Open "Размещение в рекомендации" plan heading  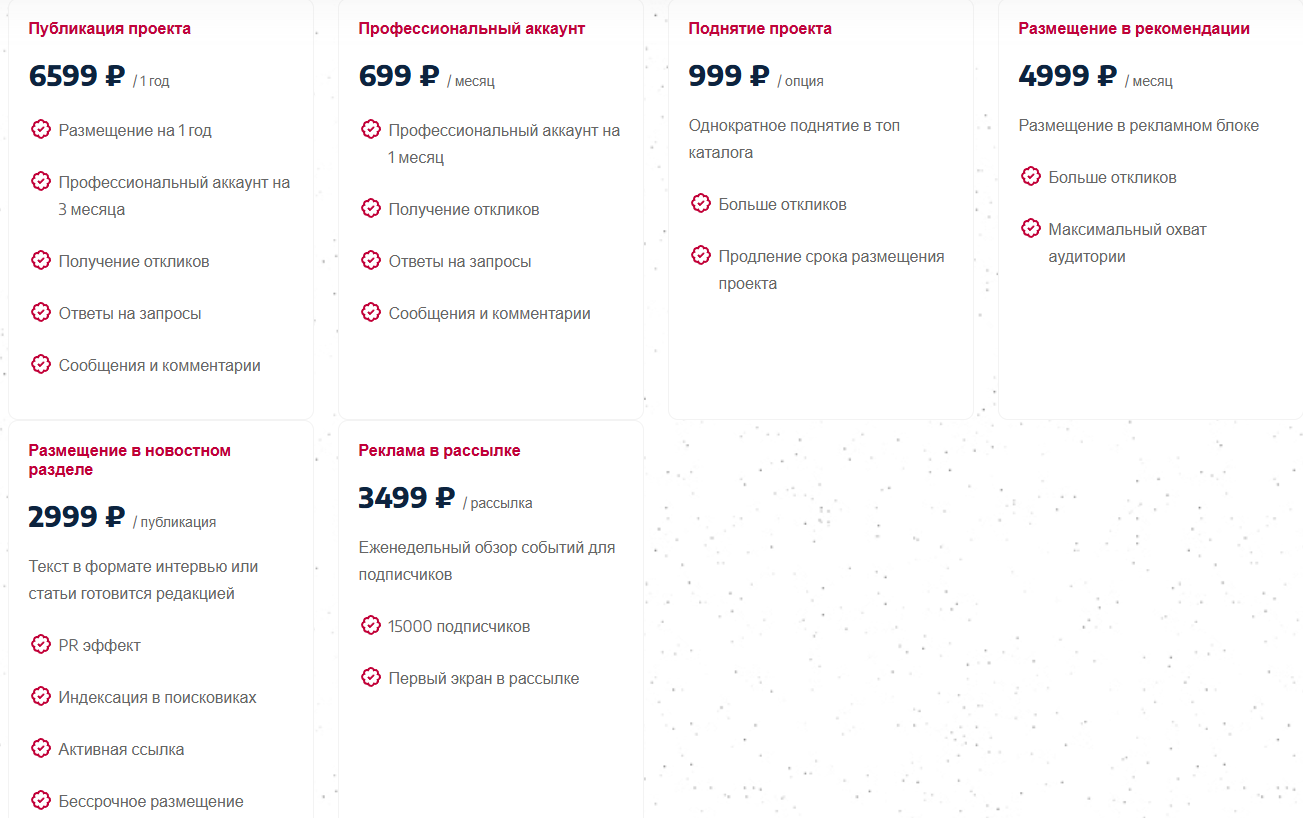pyautogui.click(x=1133, y=29)
